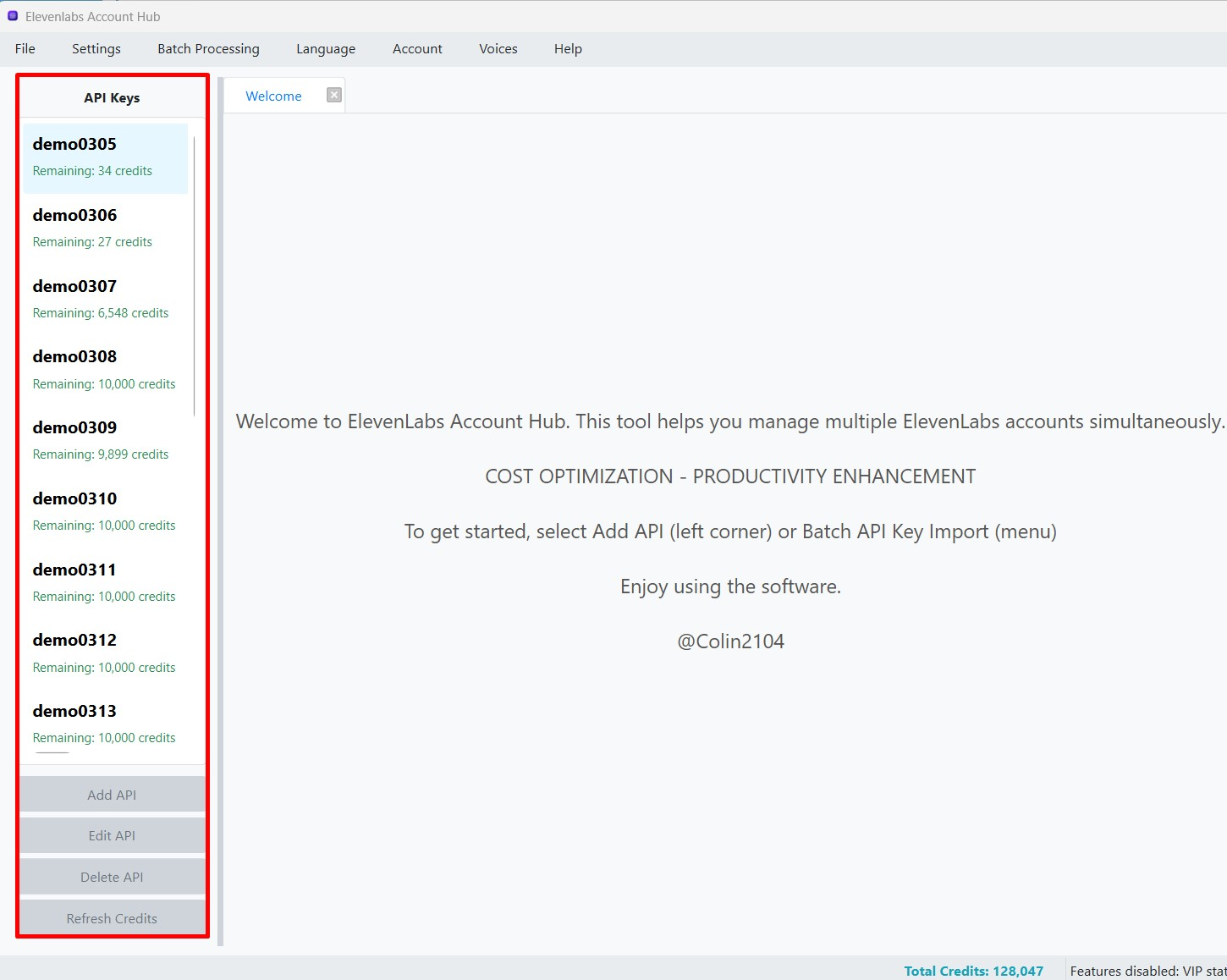Screen dimensions: 1227x980
Task: Click the 'Remaining: 6,548 credits' text
Action: pos(101,313)
